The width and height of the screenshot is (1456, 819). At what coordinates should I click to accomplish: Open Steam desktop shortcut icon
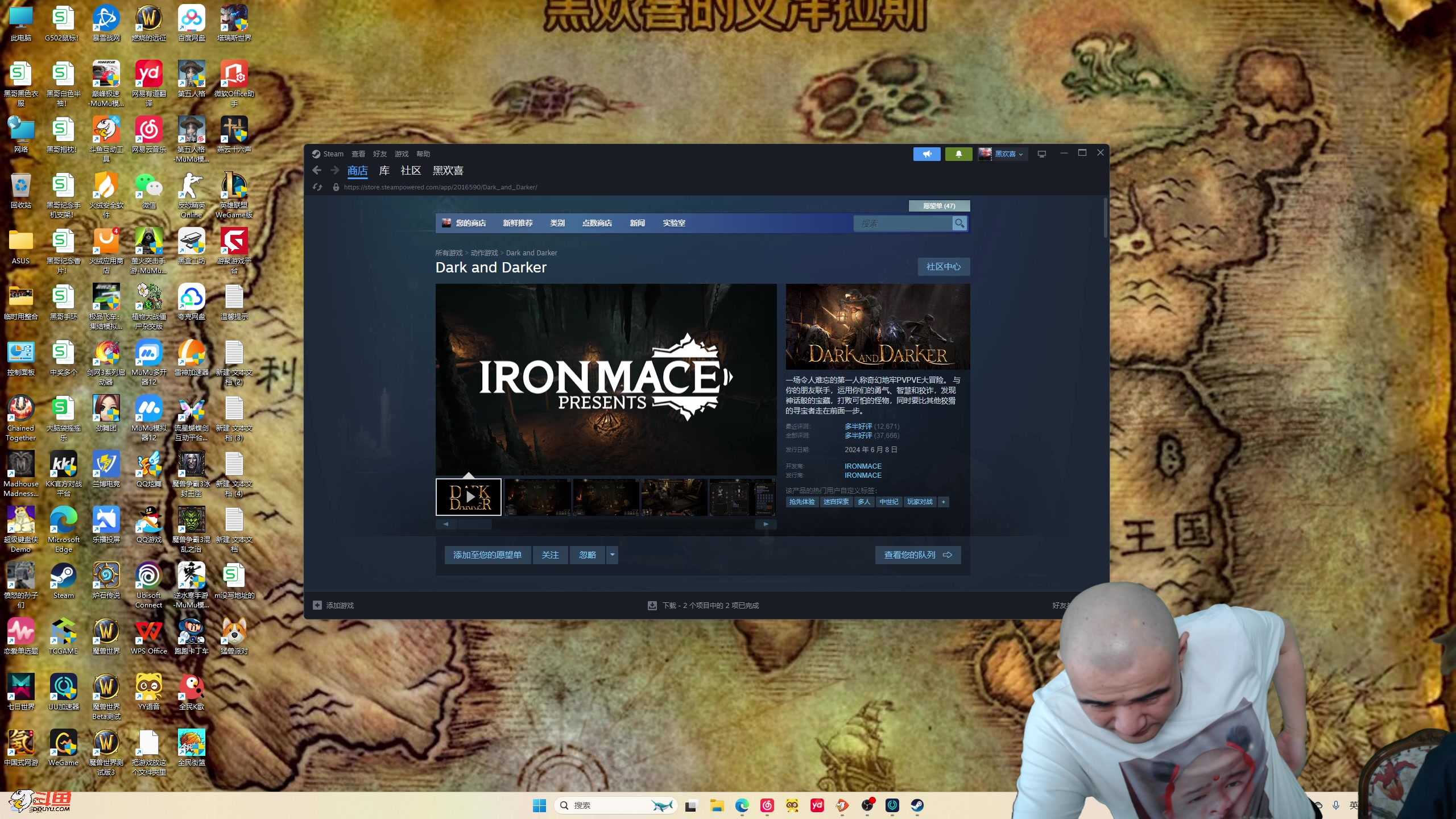point(64,581)
